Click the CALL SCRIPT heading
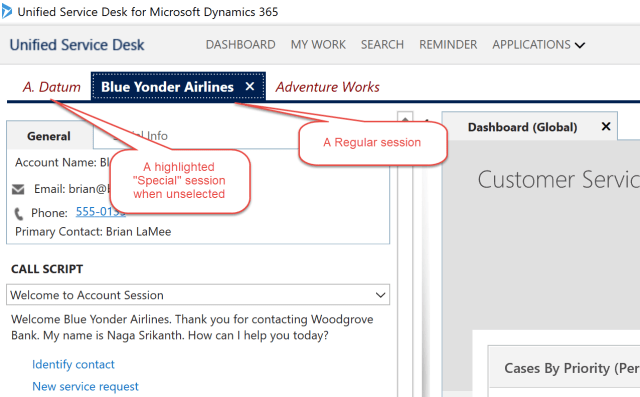 pyautogui.click(x=47, y=269)
